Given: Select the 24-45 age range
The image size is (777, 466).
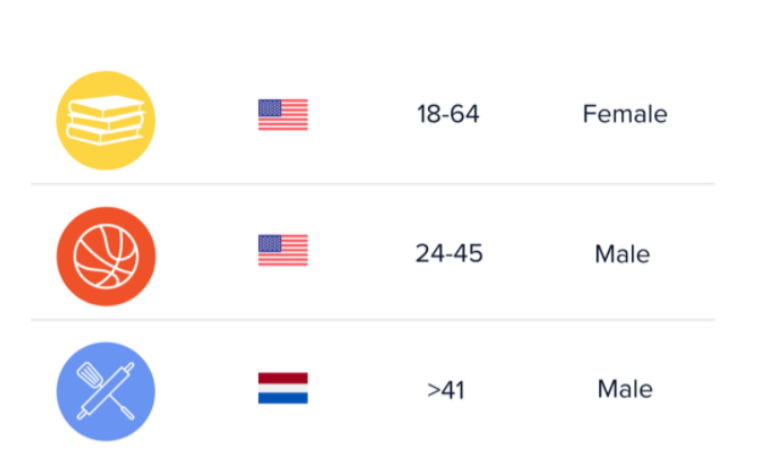Looking at the screenshot, I should click(449, 253).
